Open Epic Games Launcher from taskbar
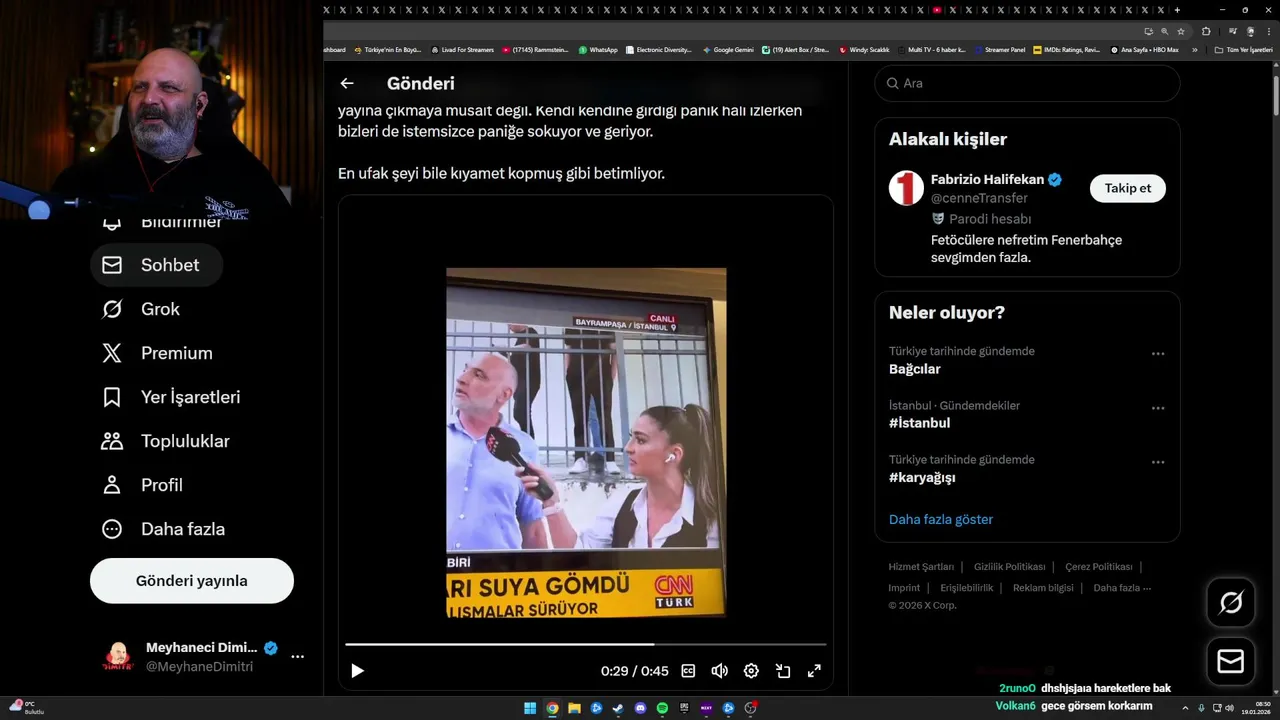This screenshot has width=1280, height=720. [684, 708]
